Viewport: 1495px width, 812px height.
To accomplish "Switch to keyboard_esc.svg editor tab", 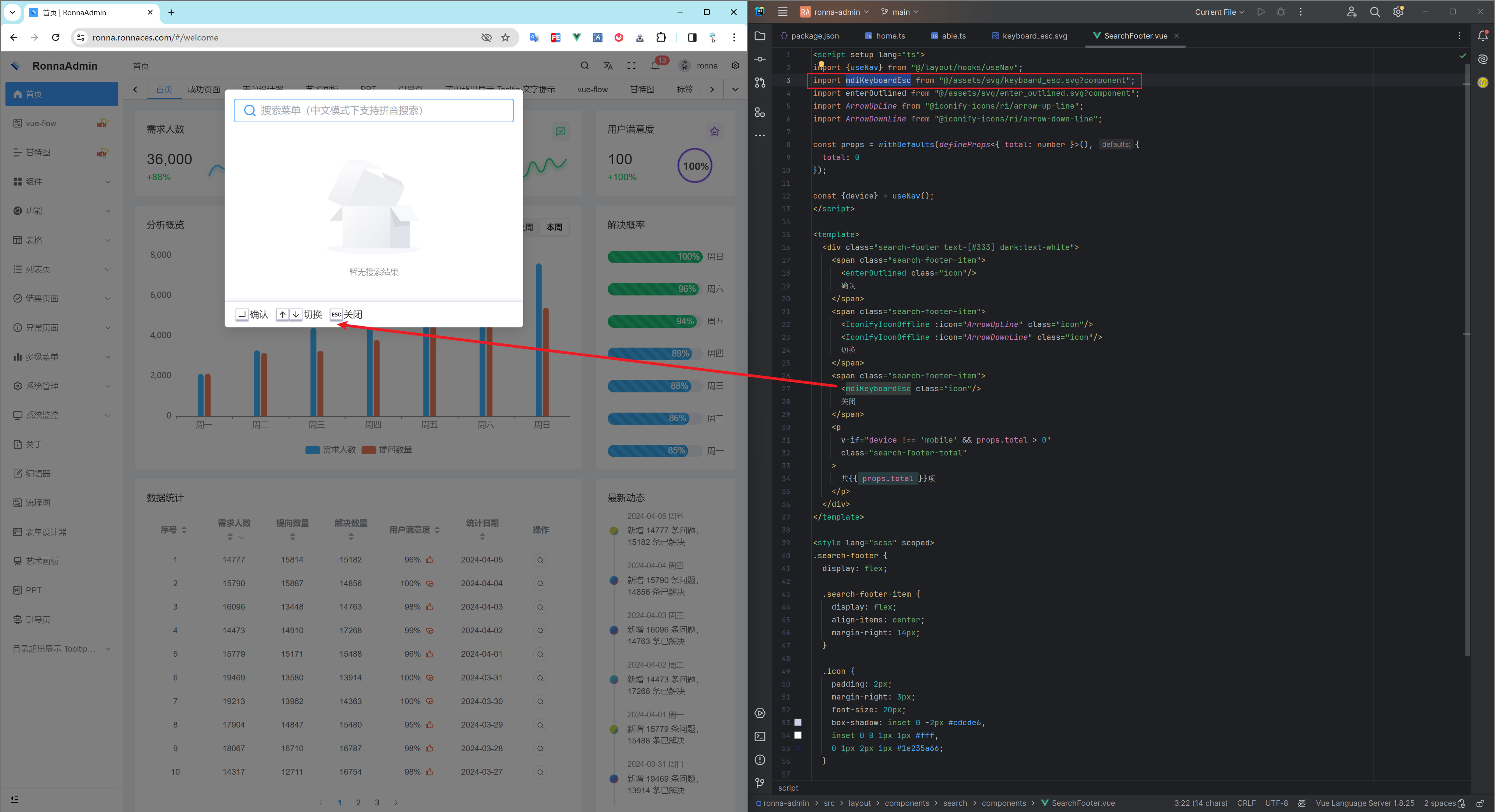I will pyautogui.click(x=1029, y=36).
